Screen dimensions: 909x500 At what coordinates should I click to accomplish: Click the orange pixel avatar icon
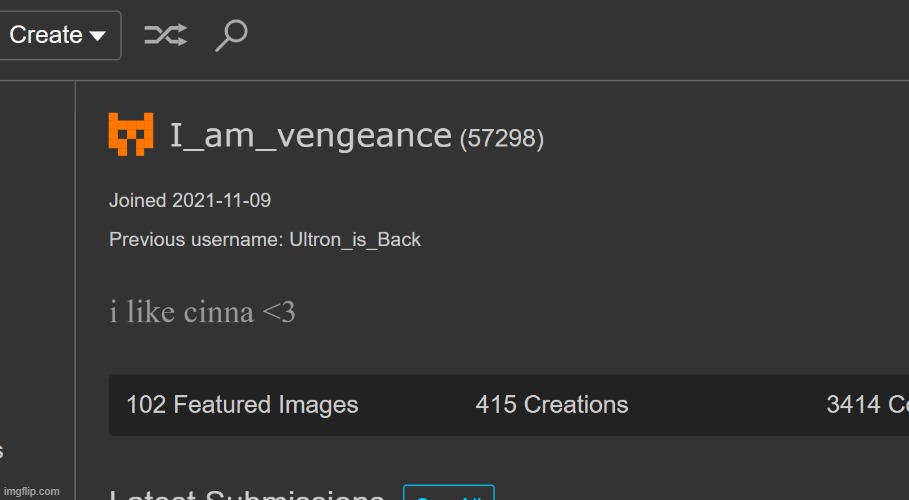(x=131, y=134)
